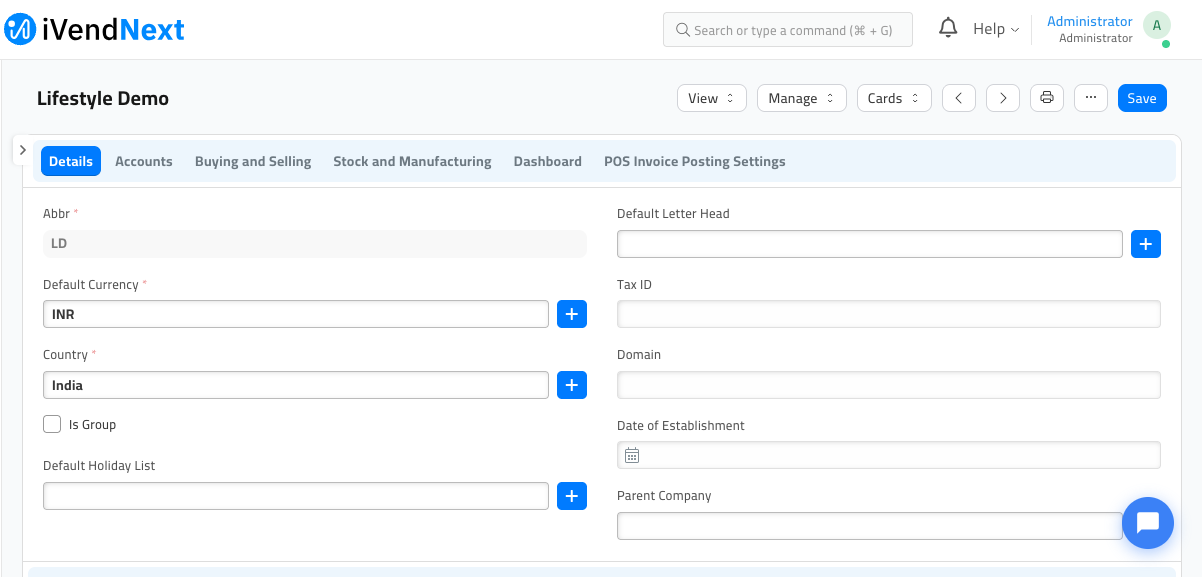This screenshot has width=1202, height=577.
Task: Open the chat bubble widget
Action: (x=1148, y=523)
